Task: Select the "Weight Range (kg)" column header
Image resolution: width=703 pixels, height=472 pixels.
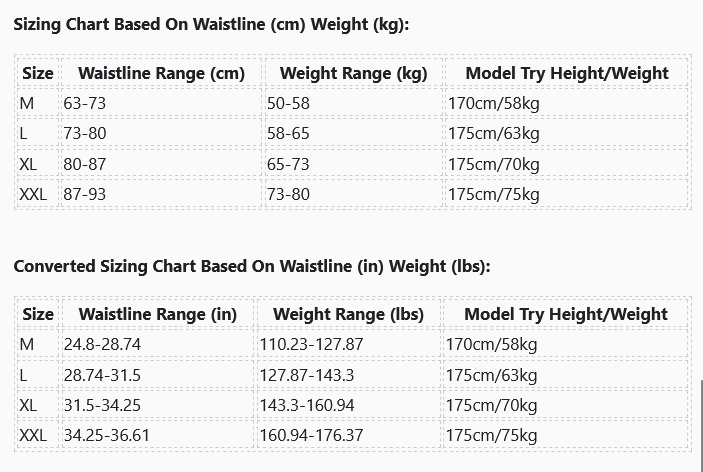Action: (353, 73)
